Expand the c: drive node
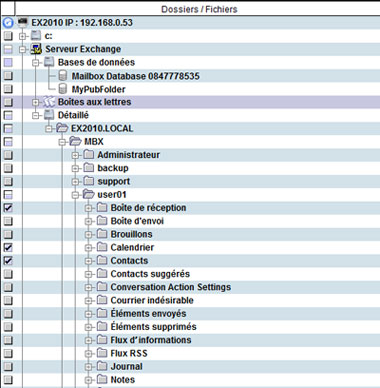Image resolution: width=380 pixels, height=388 pixels. (22, 36)
